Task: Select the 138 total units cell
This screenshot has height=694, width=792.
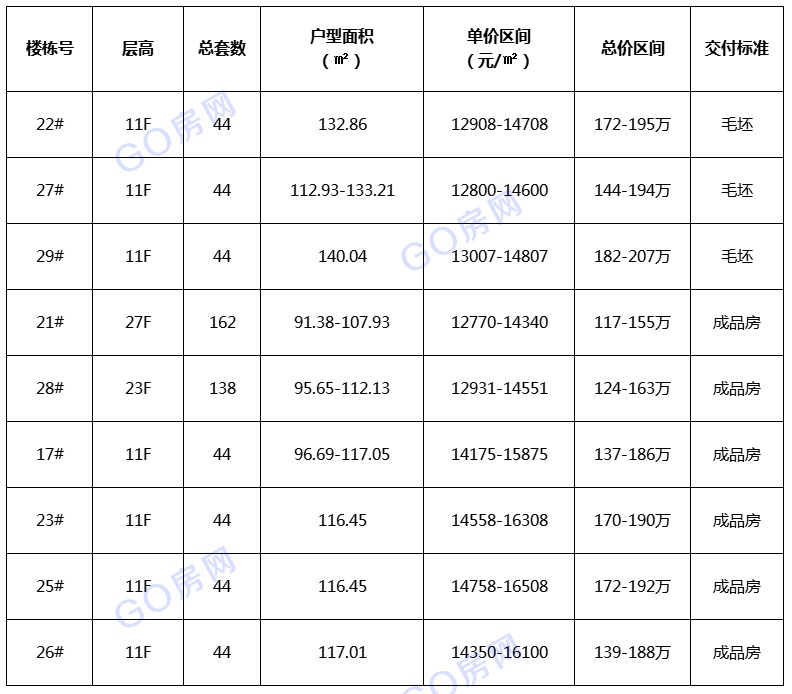Action: [222, 388]
